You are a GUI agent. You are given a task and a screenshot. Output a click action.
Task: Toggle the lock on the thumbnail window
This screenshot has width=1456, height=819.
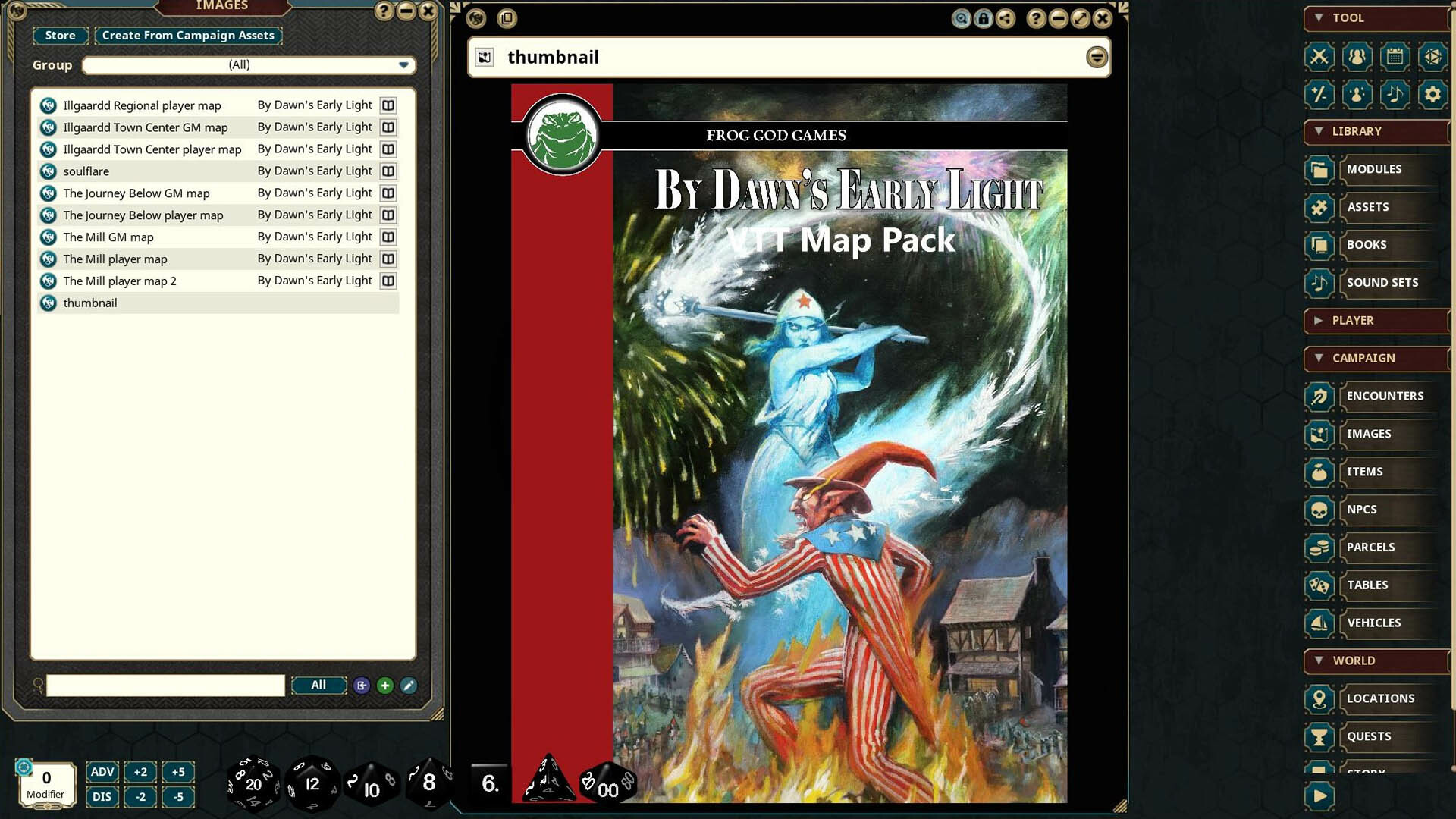pos(984,19)
